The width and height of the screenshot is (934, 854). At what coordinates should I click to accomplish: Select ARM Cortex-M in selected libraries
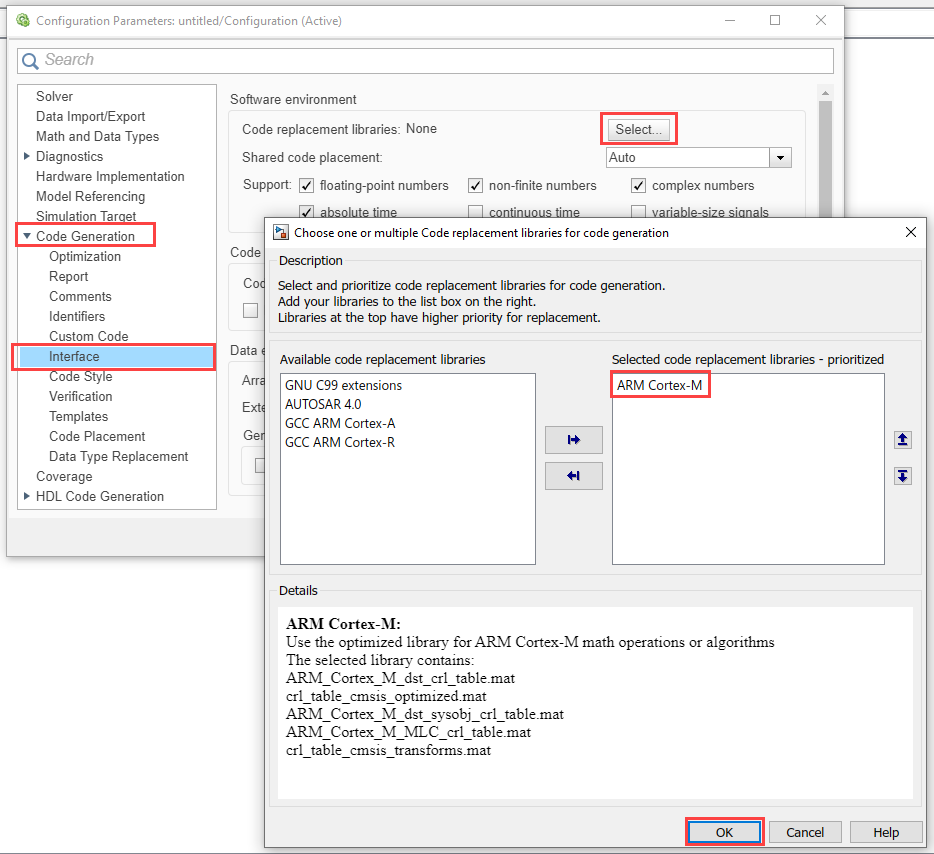pyautogui.click(x=659, y=385)
